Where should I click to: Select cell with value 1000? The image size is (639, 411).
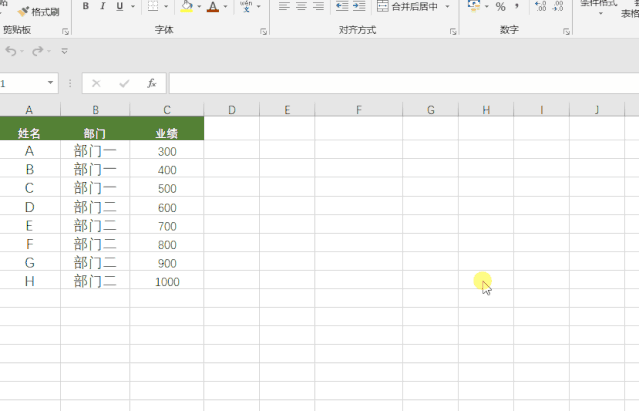[167, 280]
